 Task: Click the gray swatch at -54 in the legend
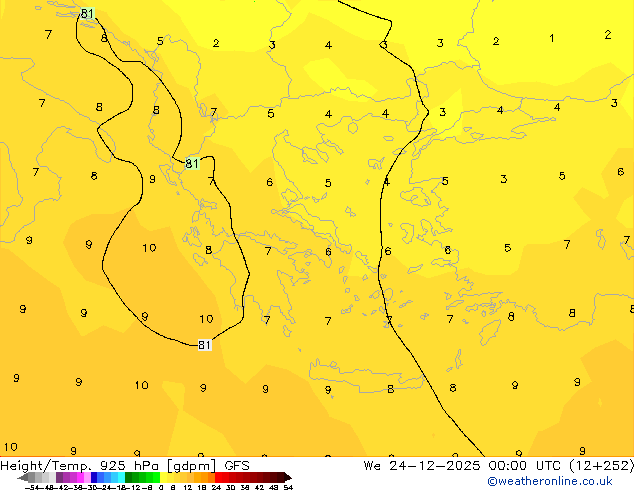(32, 477)
